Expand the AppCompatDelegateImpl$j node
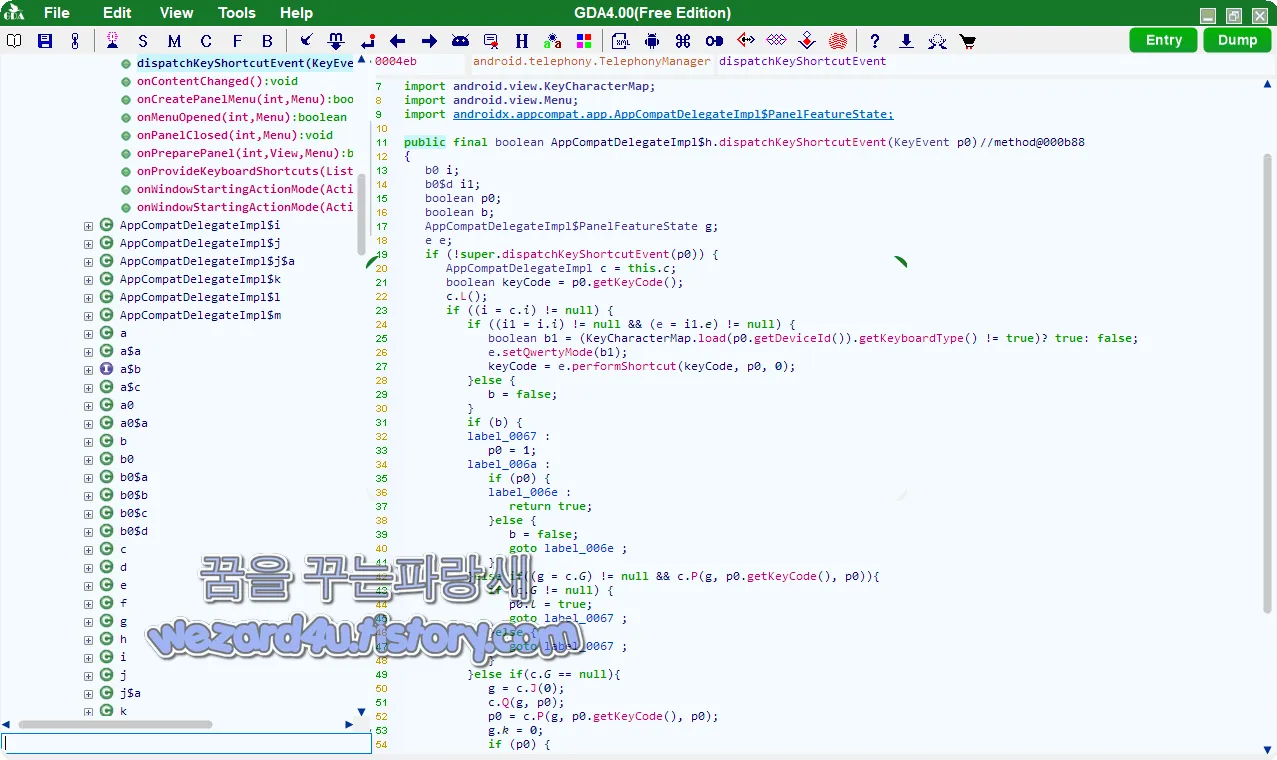The height and width of the screenshot is (760, 1277). (88, 244)
